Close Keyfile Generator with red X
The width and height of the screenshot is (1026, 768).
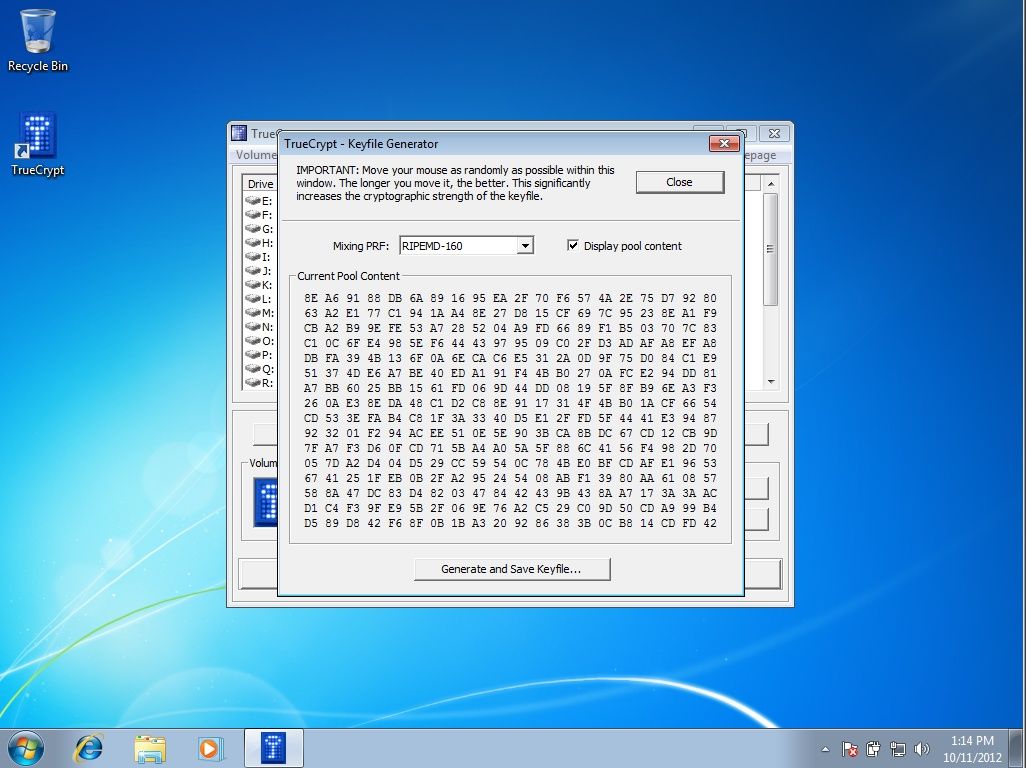coord(724,143)
